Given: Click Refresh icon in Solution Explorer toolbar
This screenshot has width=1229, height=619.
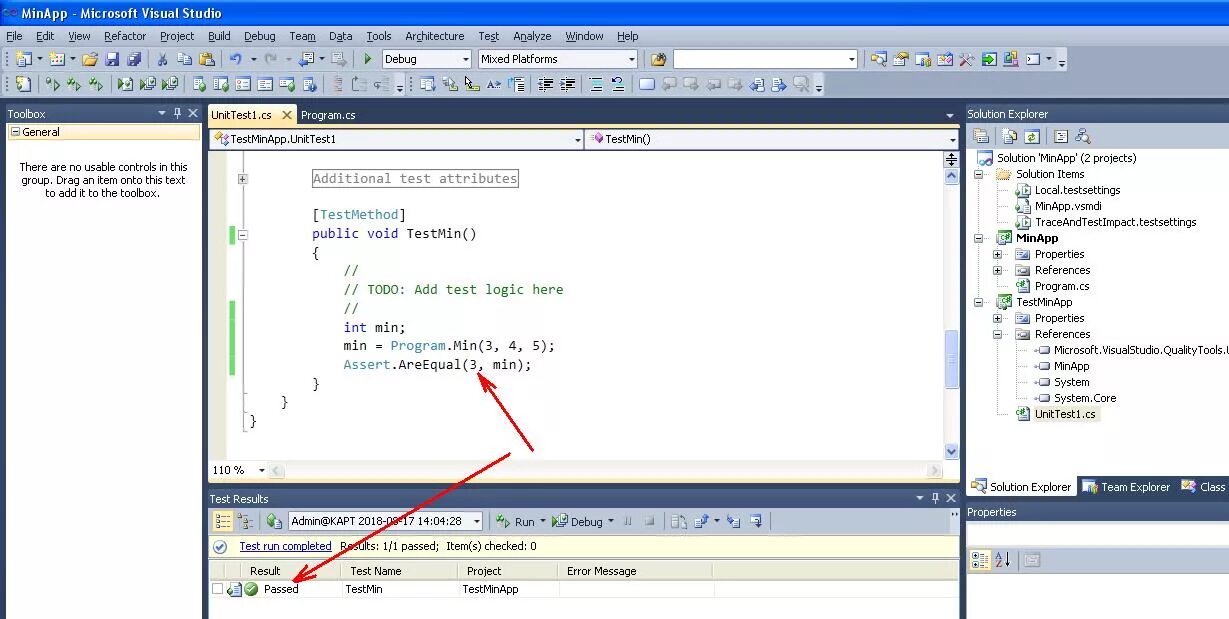Looking at the screenshot, I should [x=1031, y=136].
